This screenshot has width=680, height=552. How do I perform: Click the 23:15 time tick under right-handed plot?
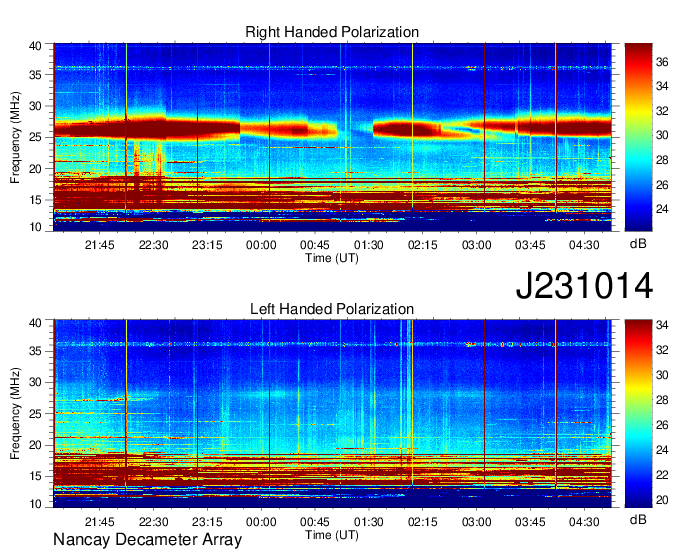tap(207, 245)
